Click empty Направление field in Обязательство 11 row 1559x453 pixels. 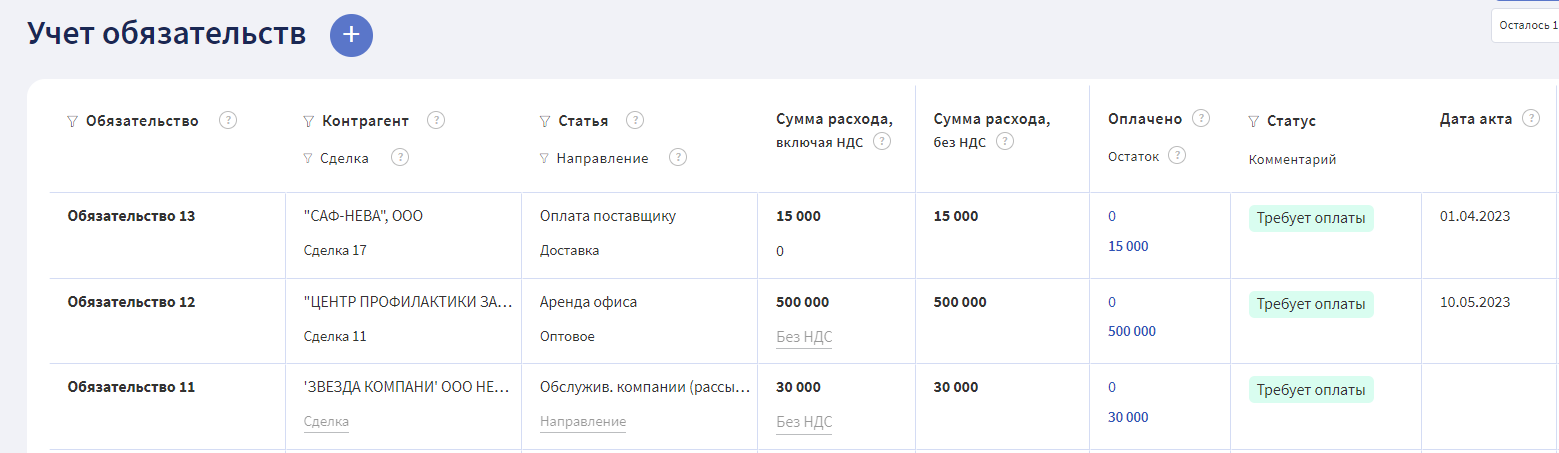click(x=583, y=422)
